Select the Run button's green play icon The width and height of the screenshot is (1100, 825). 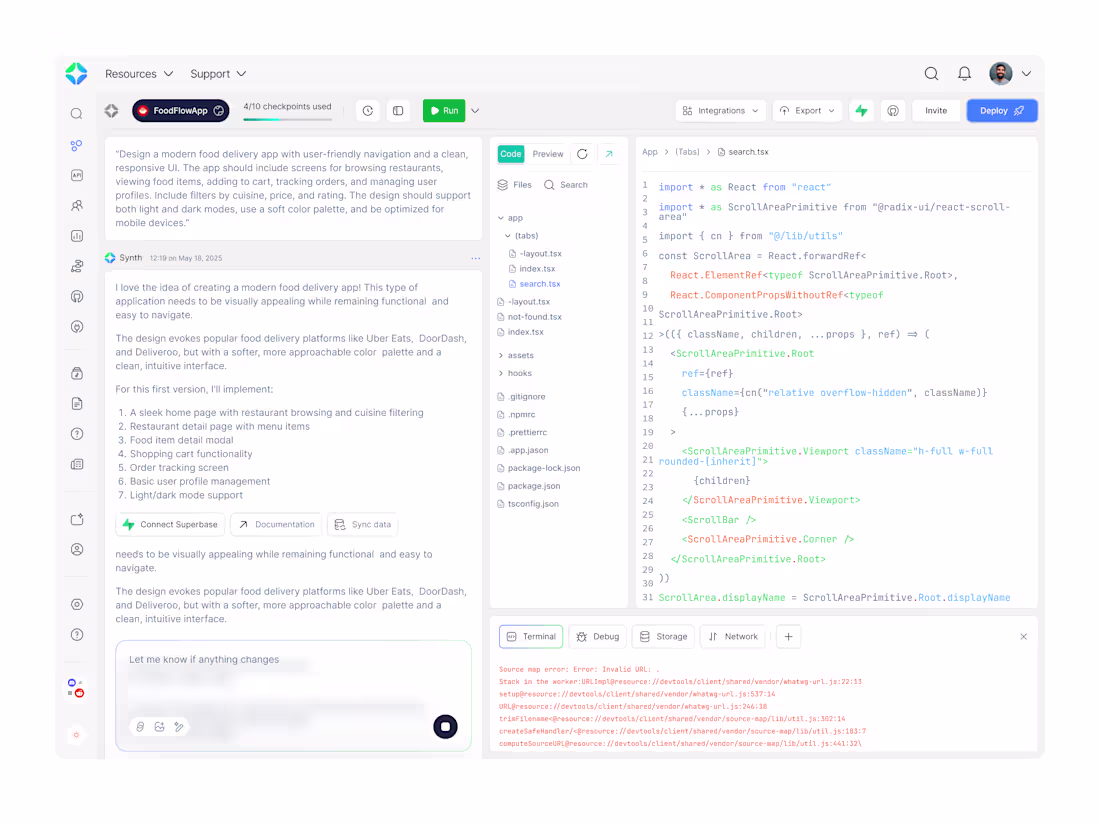(x=434, y=111)
